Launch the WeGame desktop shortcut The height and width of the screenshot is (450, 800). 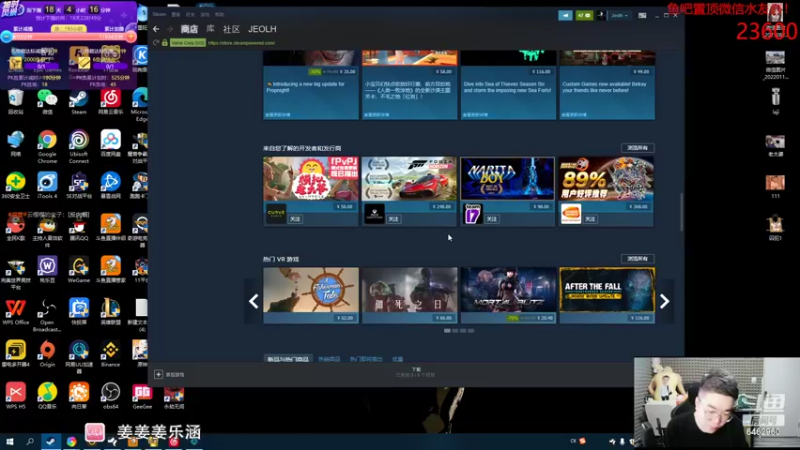(79, 270)
